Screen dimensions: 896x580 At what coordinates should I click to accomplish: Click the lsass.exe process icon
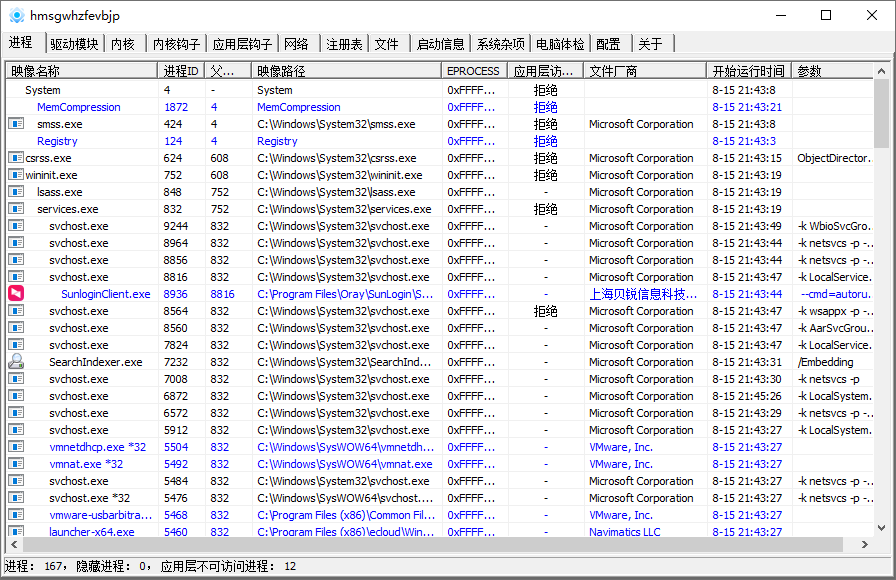[16, 192]
